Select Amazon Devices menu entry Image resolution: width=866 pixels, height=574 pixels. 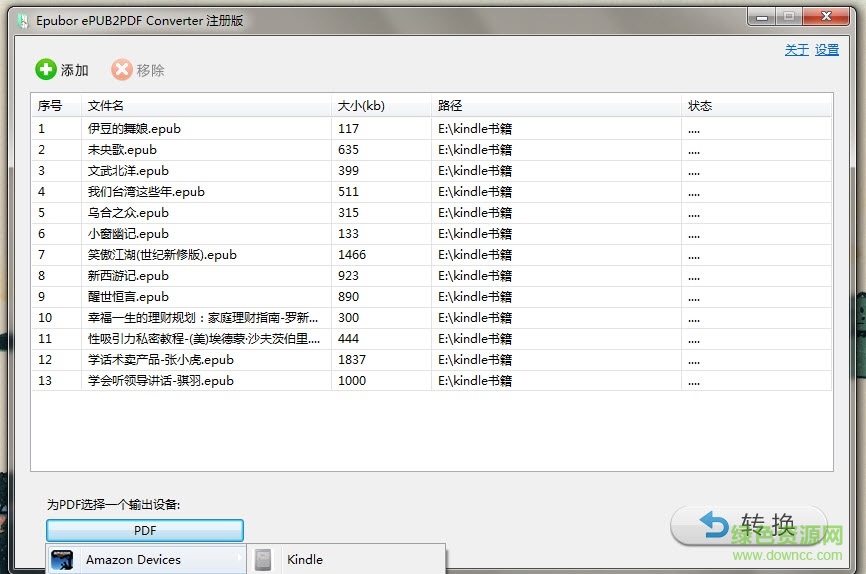[x=146, y=559]
